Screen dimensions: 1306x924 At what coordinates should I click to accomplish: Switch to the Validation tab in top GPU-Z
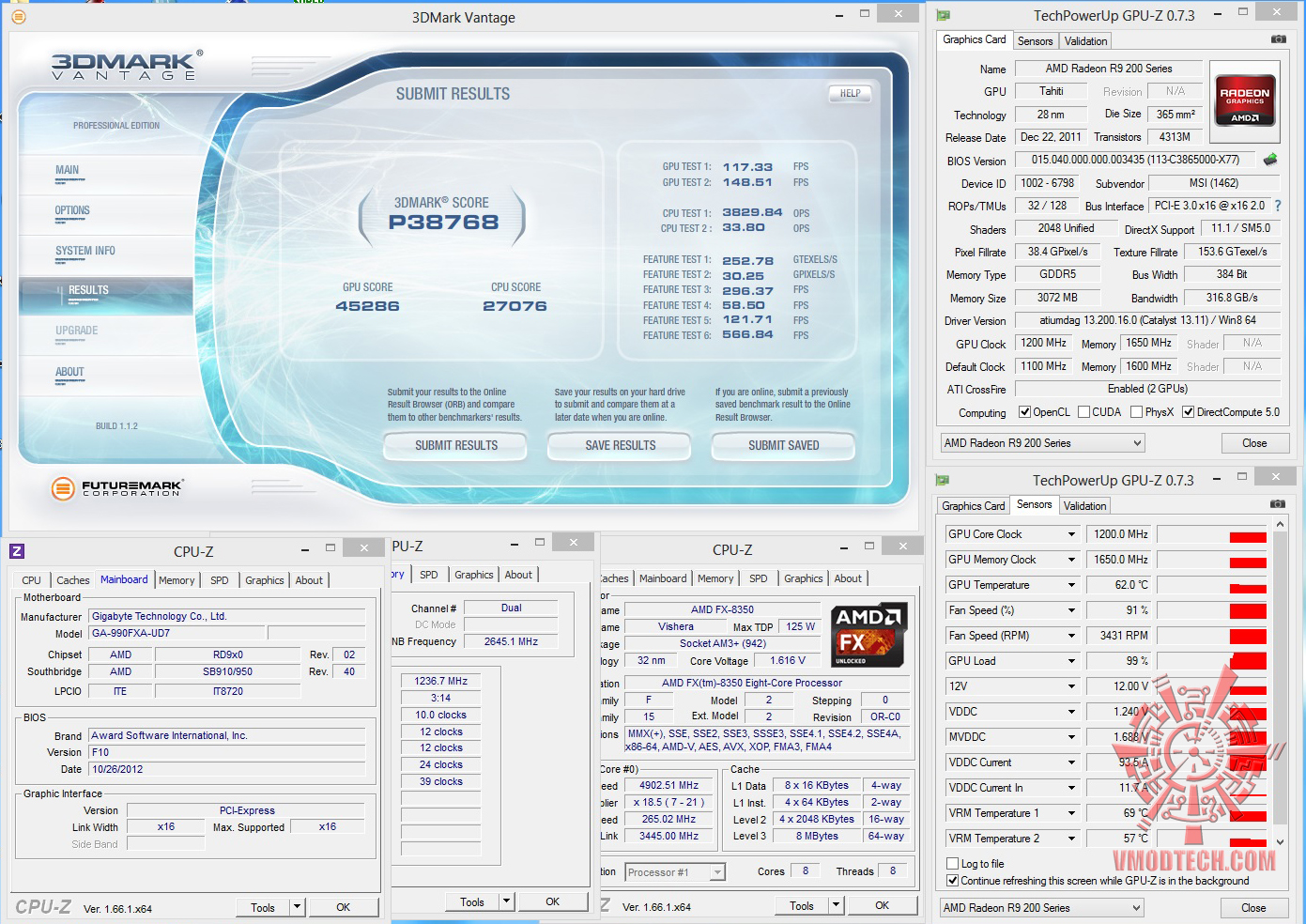[x=1085, y=41]
